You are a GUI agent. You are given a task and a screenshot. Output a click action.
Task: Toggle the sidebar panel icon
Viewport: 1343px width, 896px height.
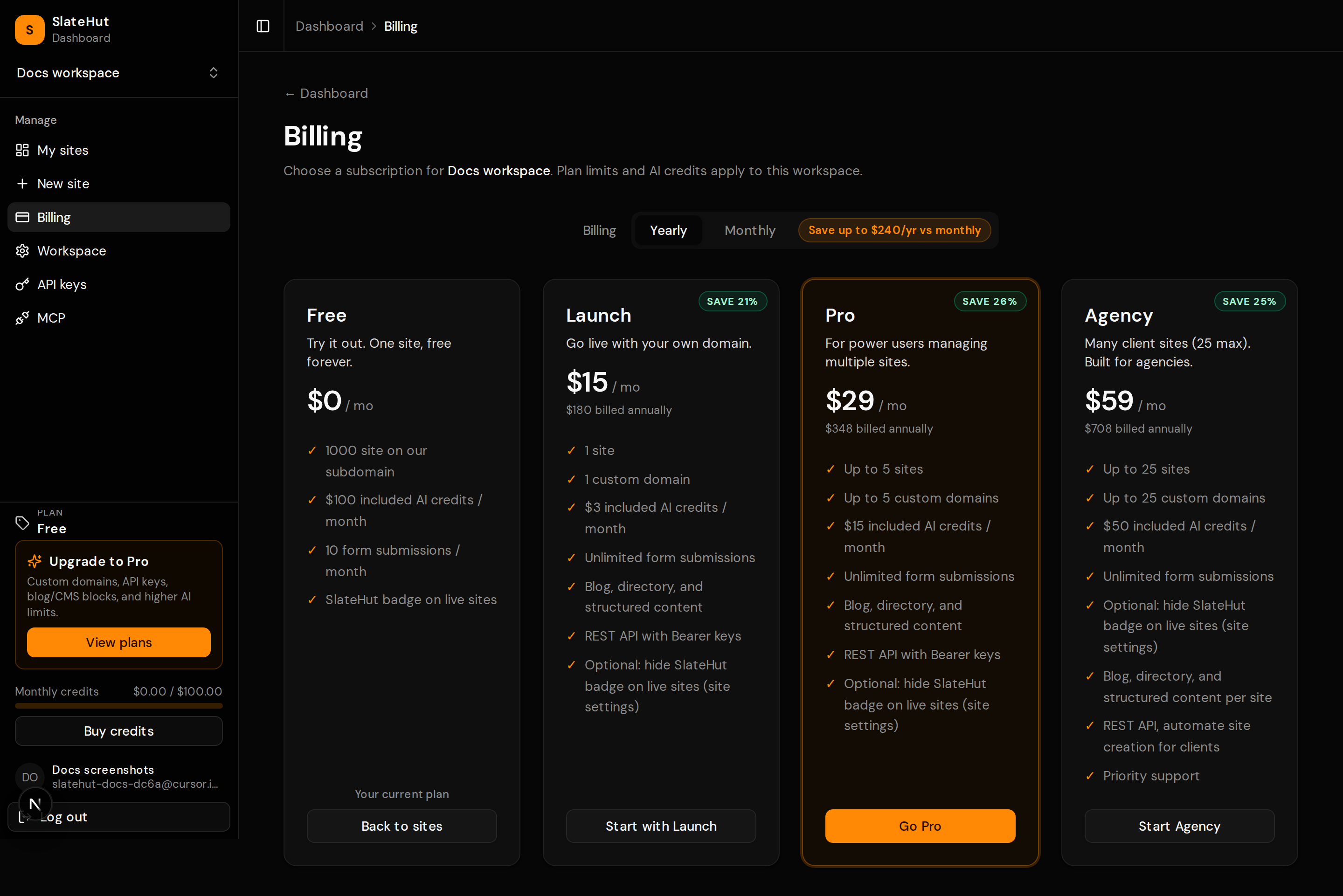pos(263,26)
